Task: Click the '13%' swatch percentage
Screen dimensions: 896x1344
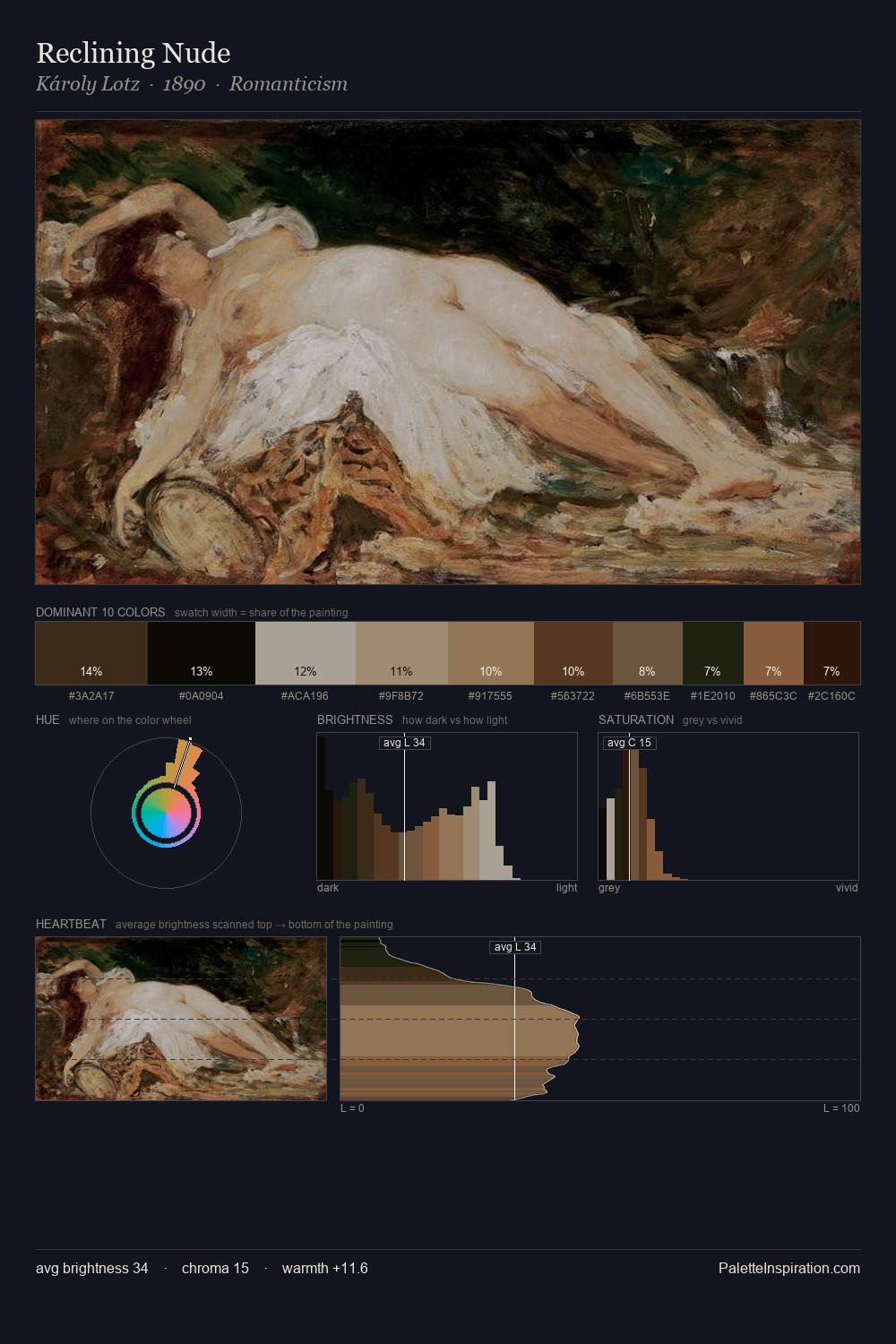Action: pos(202,671)
